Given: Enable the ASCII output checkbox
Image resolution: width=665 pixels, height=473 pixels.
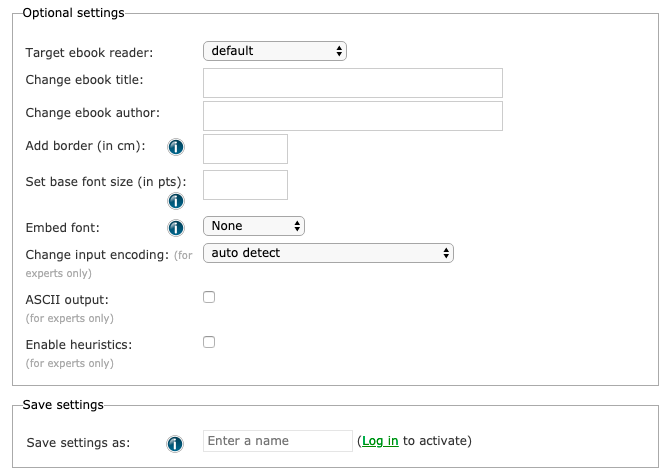Looking at the screenshot, I should pyautogui.click(x=209, y=297).
